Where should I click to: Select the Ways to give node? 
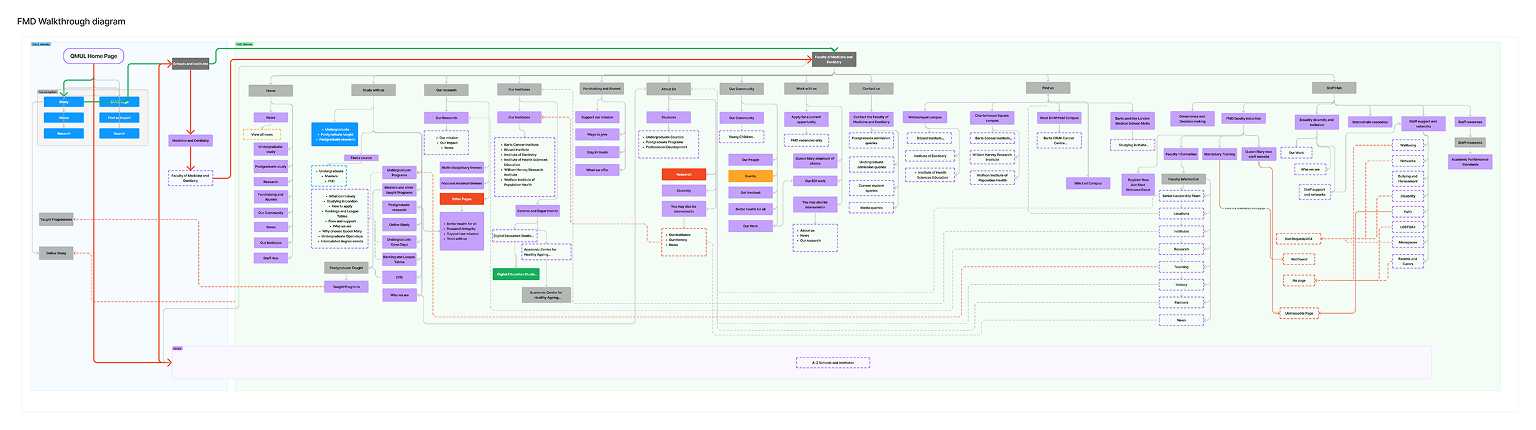(599, 134)
